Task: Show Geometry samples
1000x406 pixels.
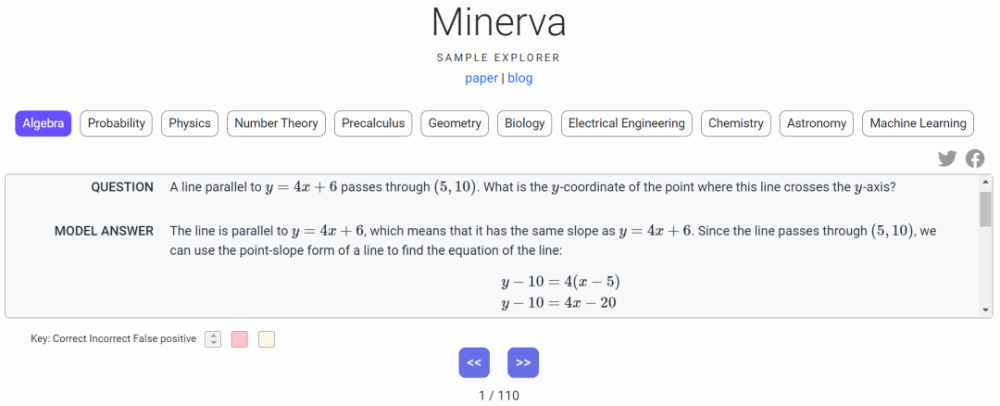Action: pos(455,124)
